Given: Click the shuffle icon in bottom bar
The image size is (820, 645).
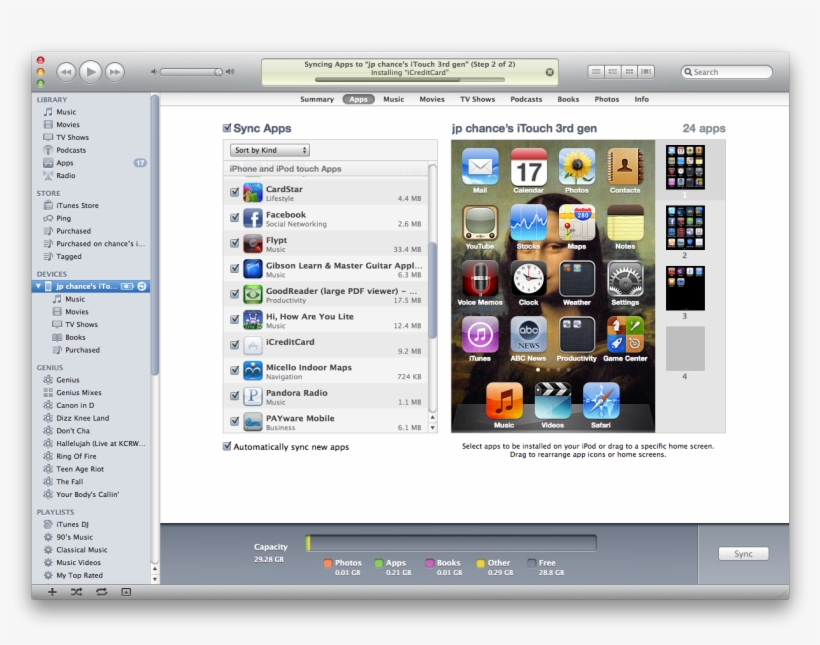Looking at the screenshot, I should [x=76, y=592].
